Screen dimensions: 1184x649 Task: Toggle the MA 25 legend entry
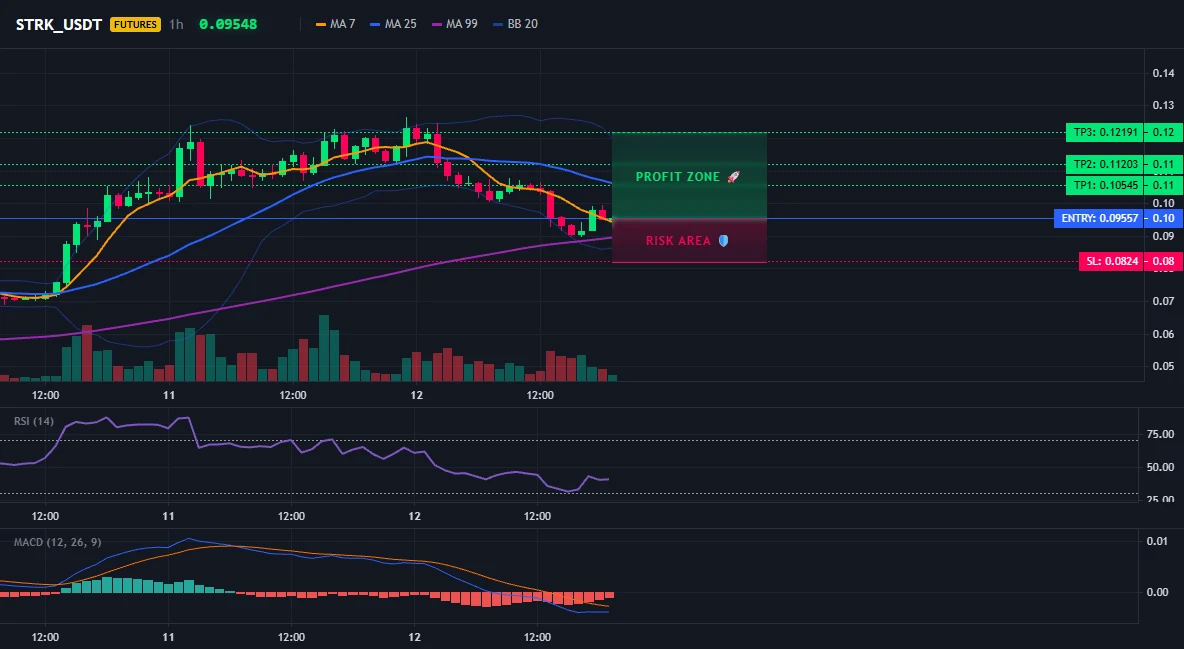[x=393, y=24]
